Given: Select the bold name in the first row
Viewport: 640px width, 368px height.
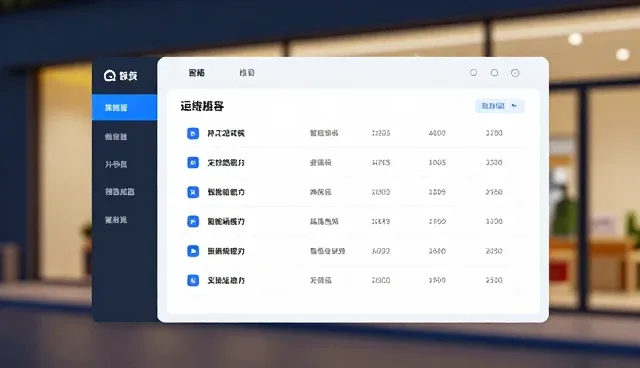Looking at the screenshot, I should 226,133.
